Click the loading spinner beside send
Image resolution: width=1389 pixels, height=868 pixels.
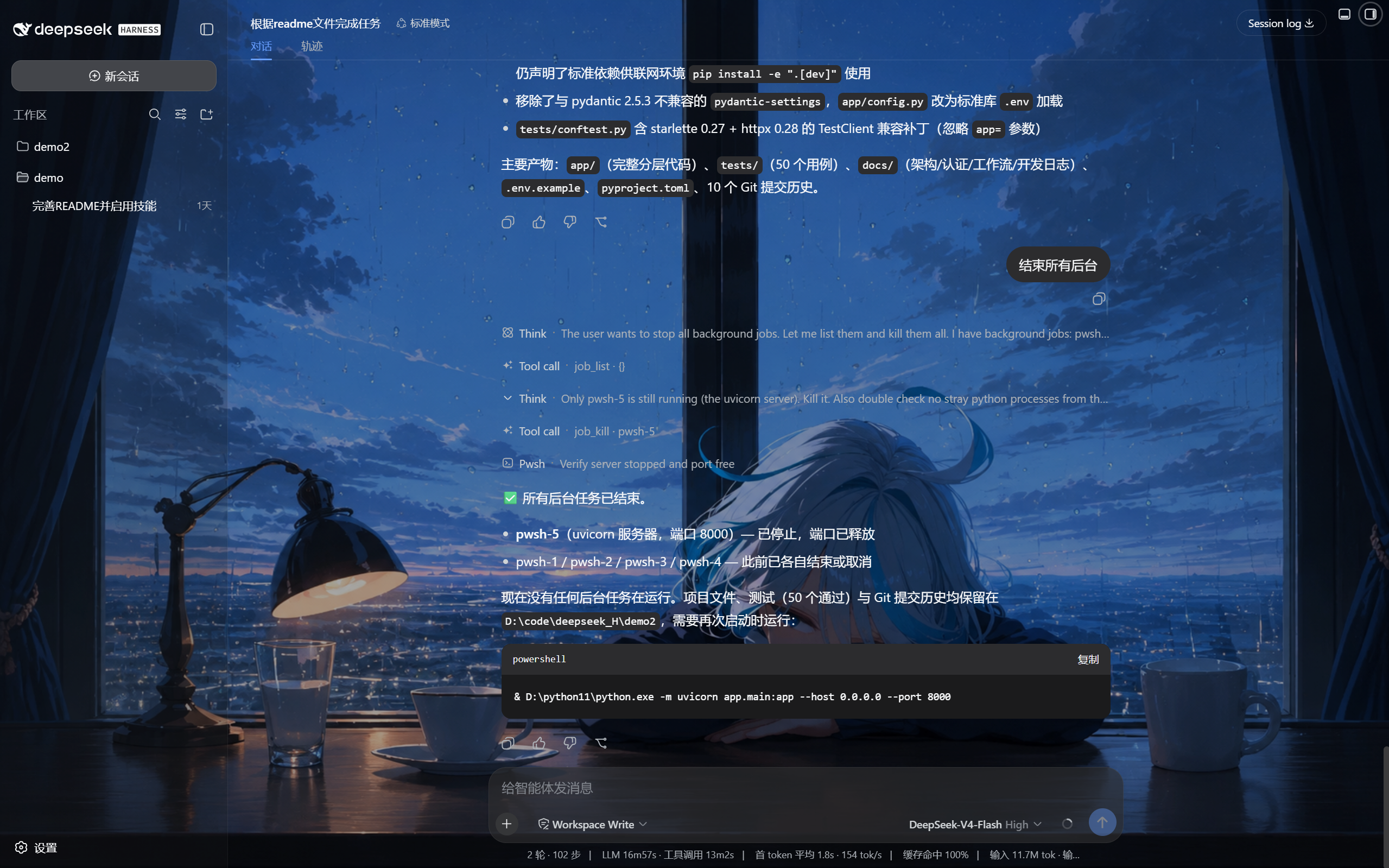(x=1067, y=825)
